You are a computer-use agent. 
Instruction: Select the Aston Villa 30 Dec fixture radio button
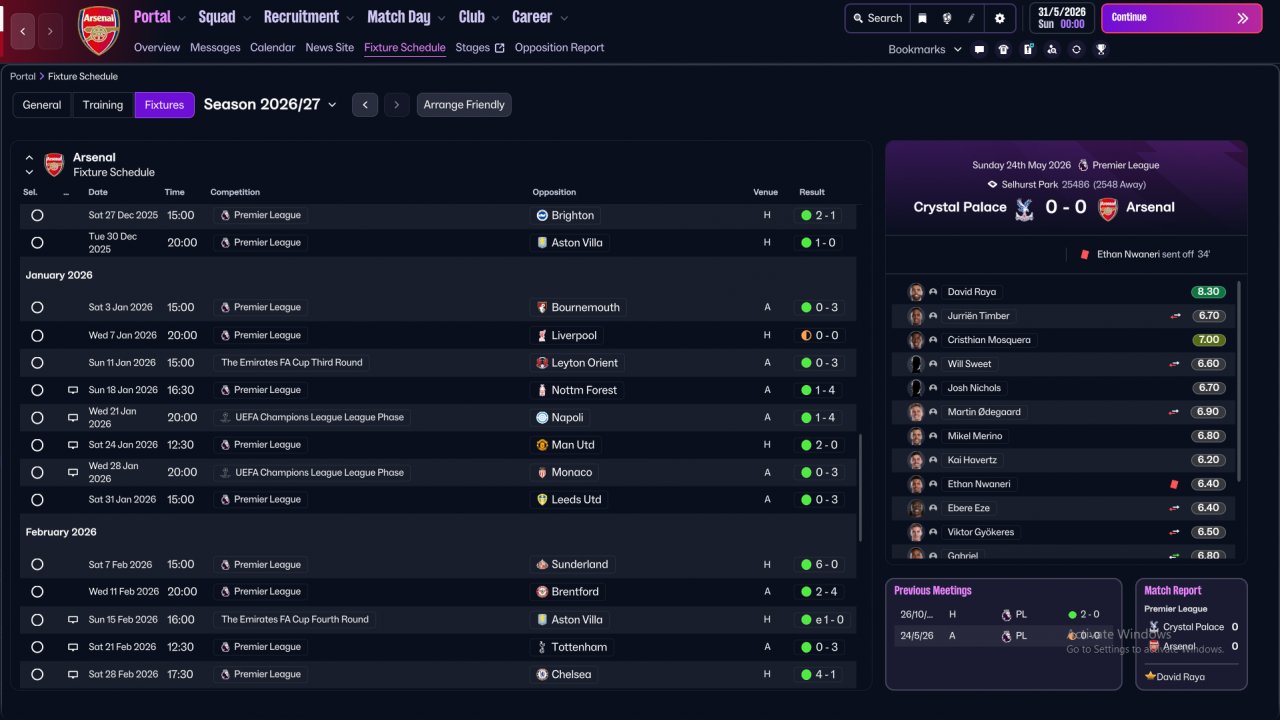[37, 242]
